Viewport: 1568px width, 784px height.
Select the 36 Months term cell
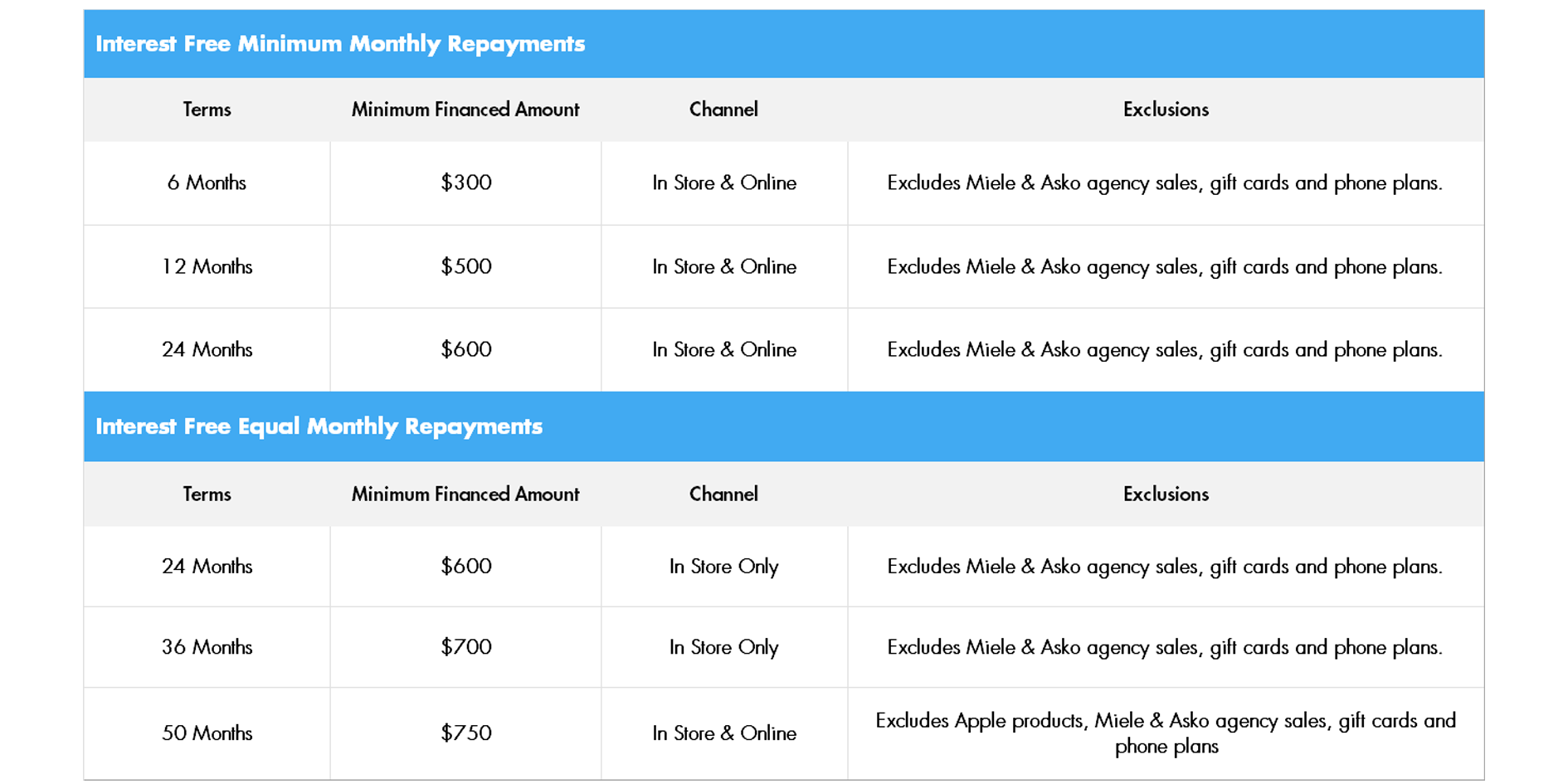[x=207, y=647]
